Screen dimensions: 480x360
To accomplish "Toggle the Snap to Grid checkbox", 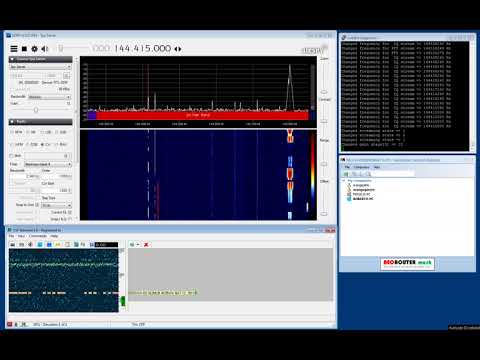I will [37, 205].
